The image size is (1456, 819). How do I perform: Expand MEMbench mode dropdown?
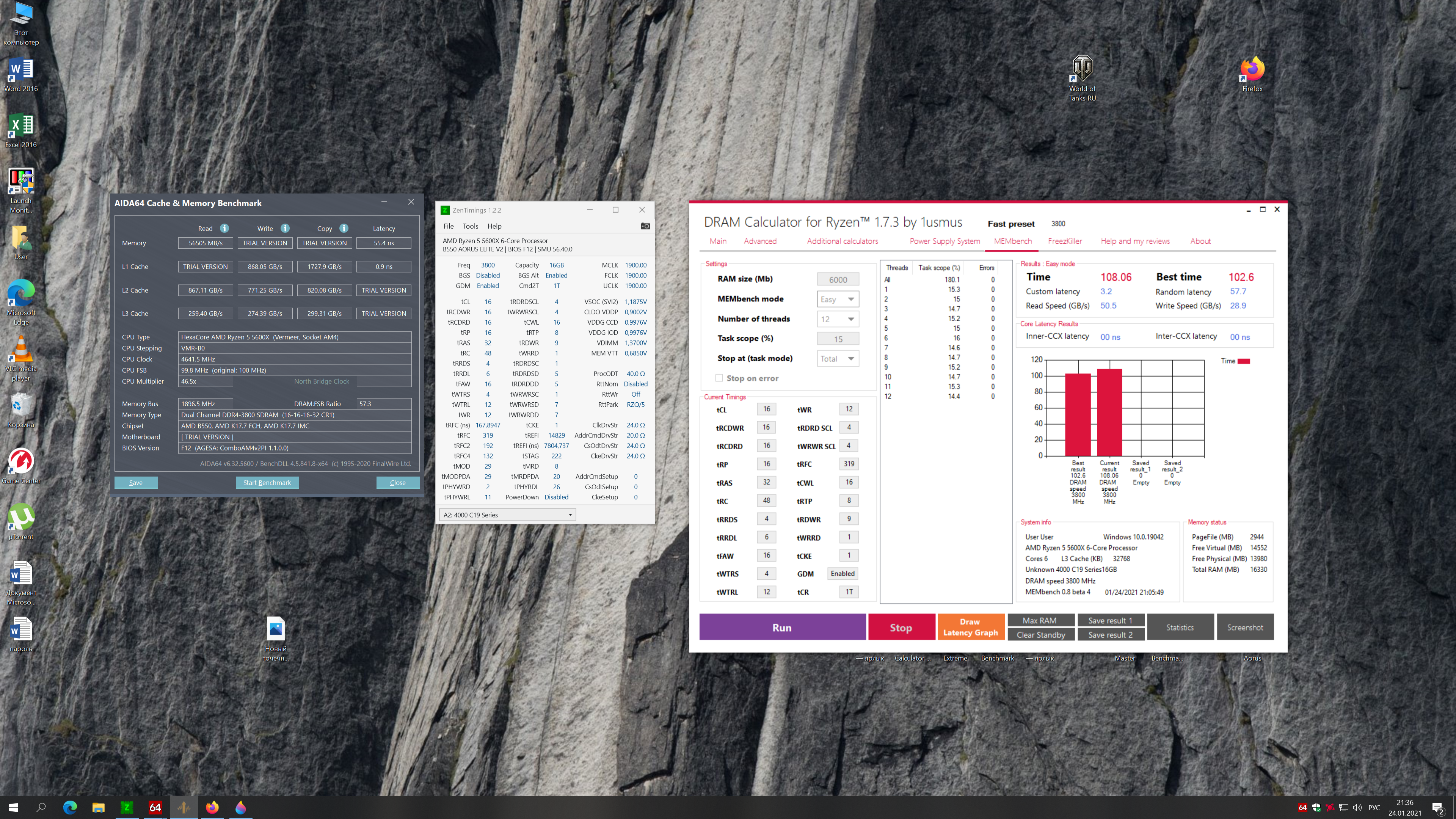pos(838,299)
